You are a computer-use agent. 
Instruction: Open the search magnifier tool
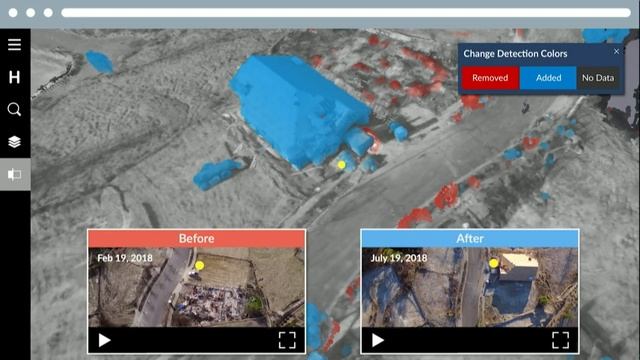pyautogui.click(x=14, y=109)
